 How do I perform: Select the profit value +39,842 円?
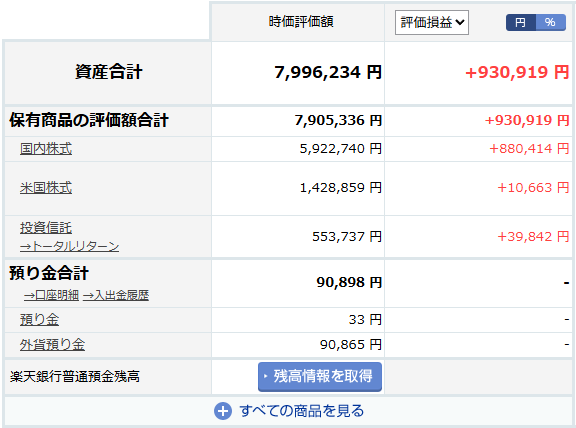click(x=533, y=237)
